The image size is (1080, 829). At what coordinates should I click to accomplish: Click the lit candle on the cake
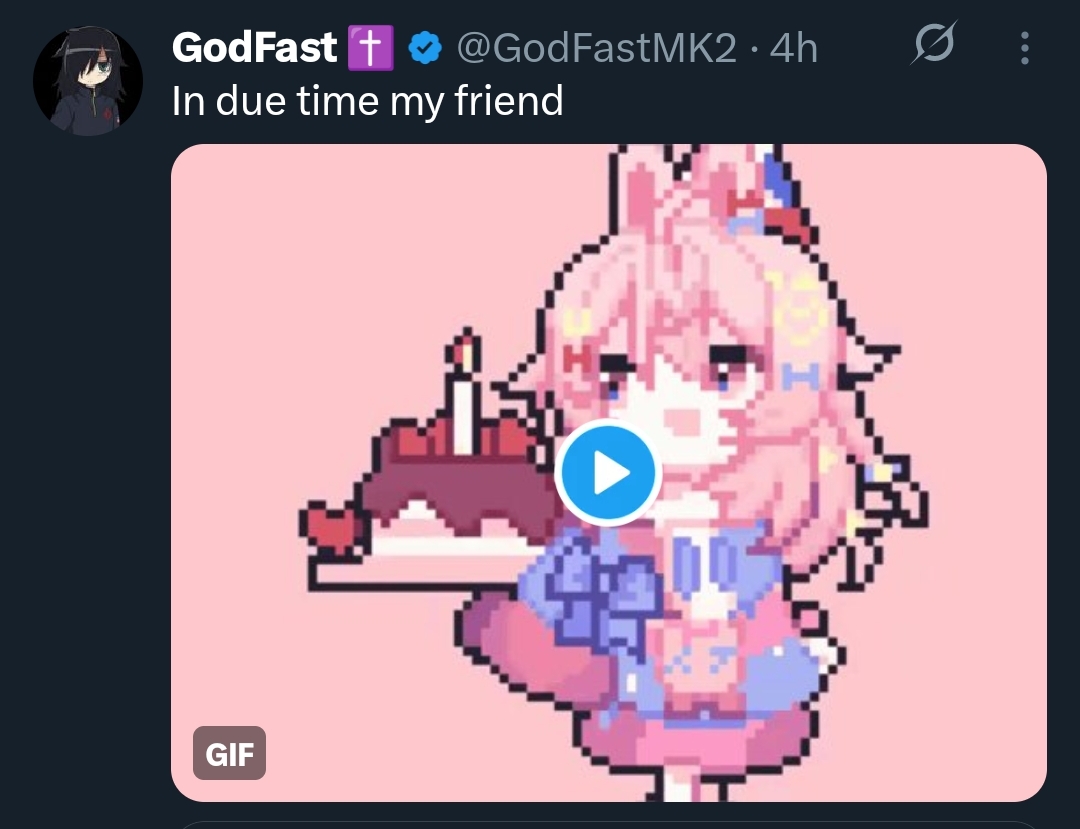point(464,392)
